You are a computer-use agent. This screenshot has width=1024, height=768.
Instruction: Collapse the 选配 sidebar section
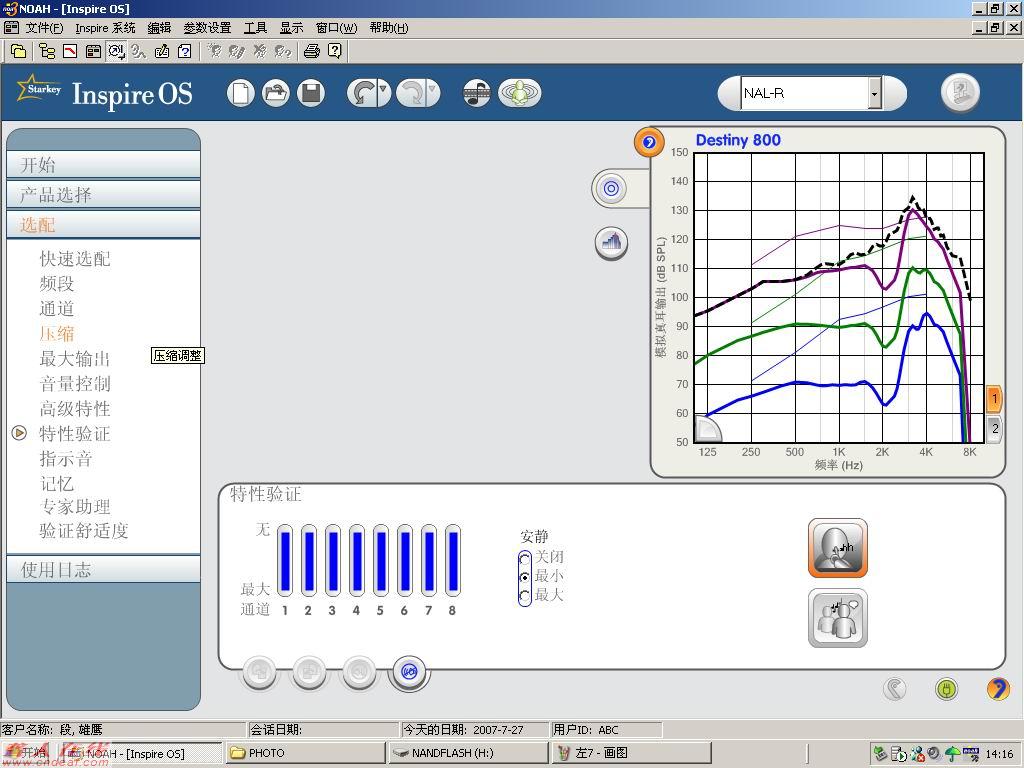(x=103, y=225)
